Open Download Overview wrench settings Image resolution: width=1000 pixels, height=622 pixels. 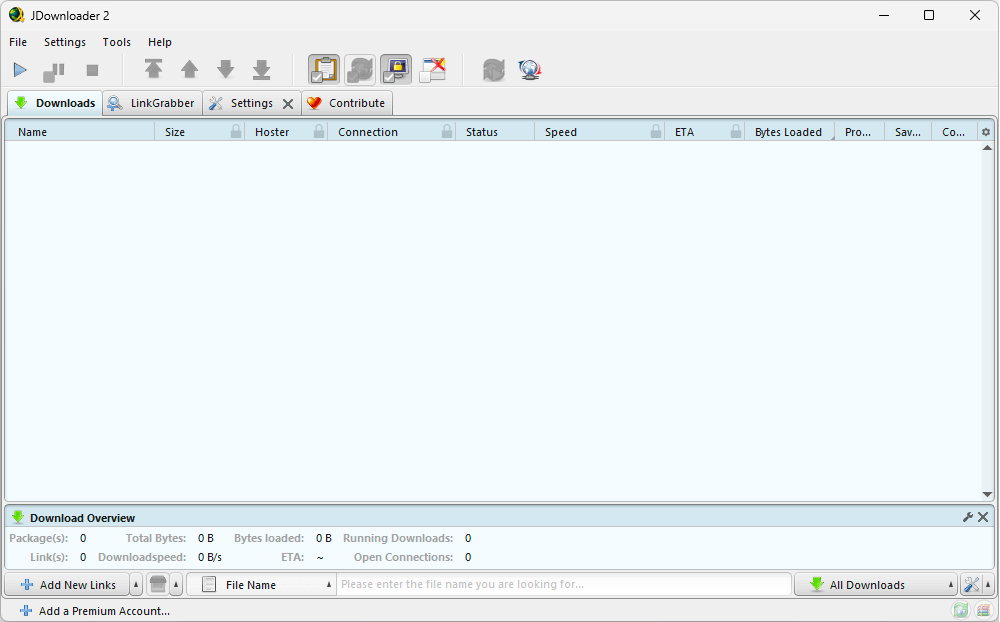click(967, 517)
